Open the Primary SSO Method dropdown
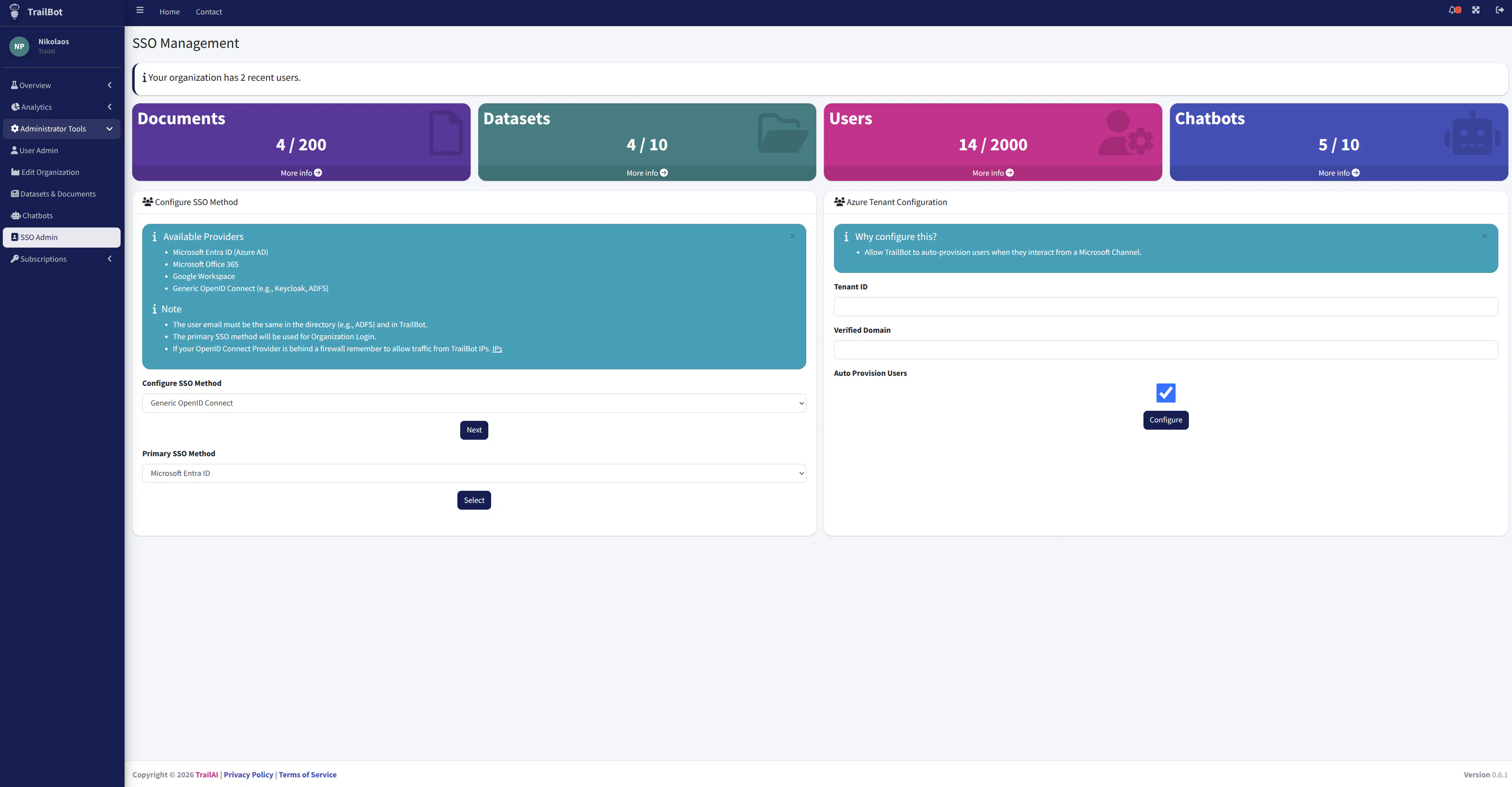1512x787 pixels. pos(474,473)
